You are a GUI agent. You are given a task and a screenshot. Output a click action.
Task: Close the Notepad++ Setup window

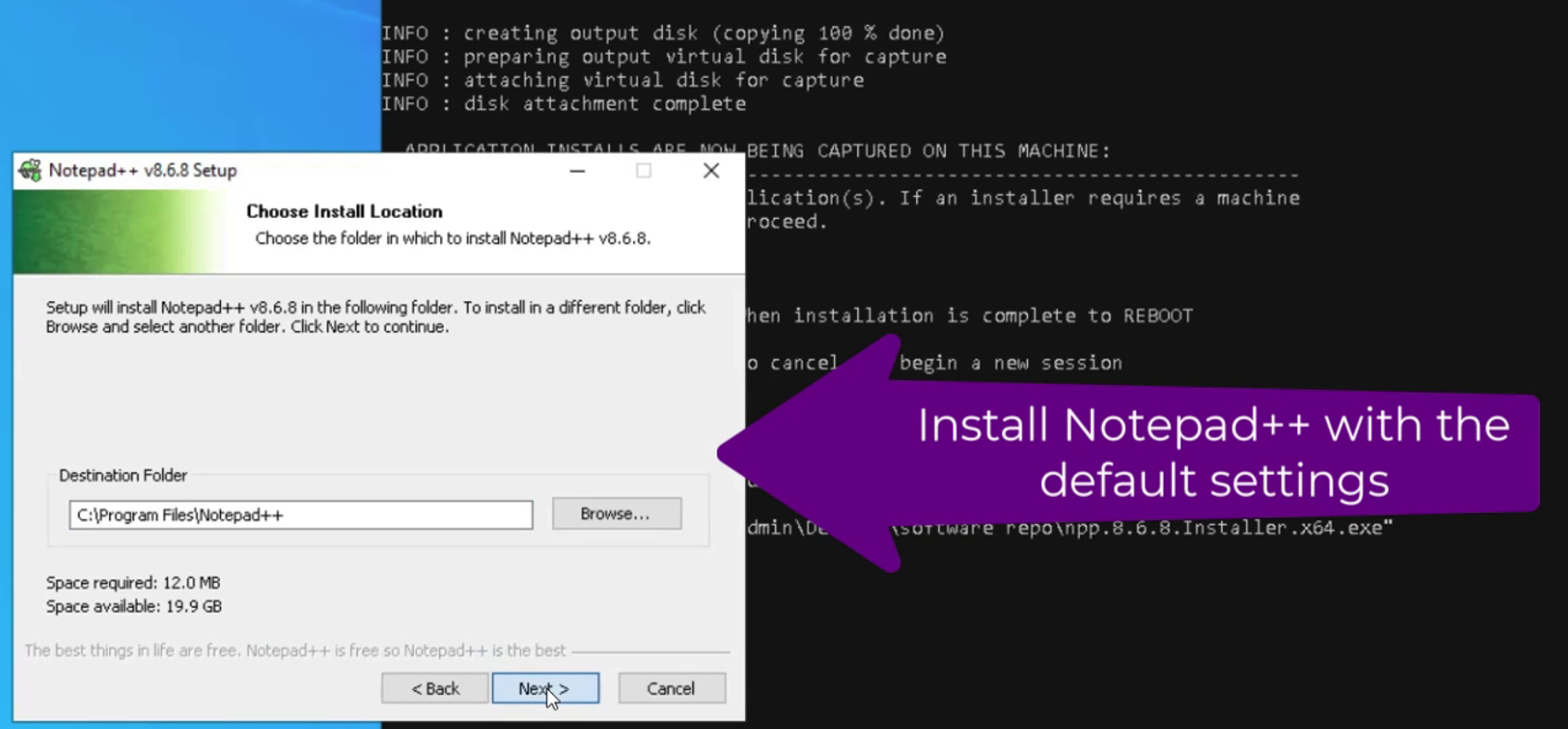coord(711,170)
